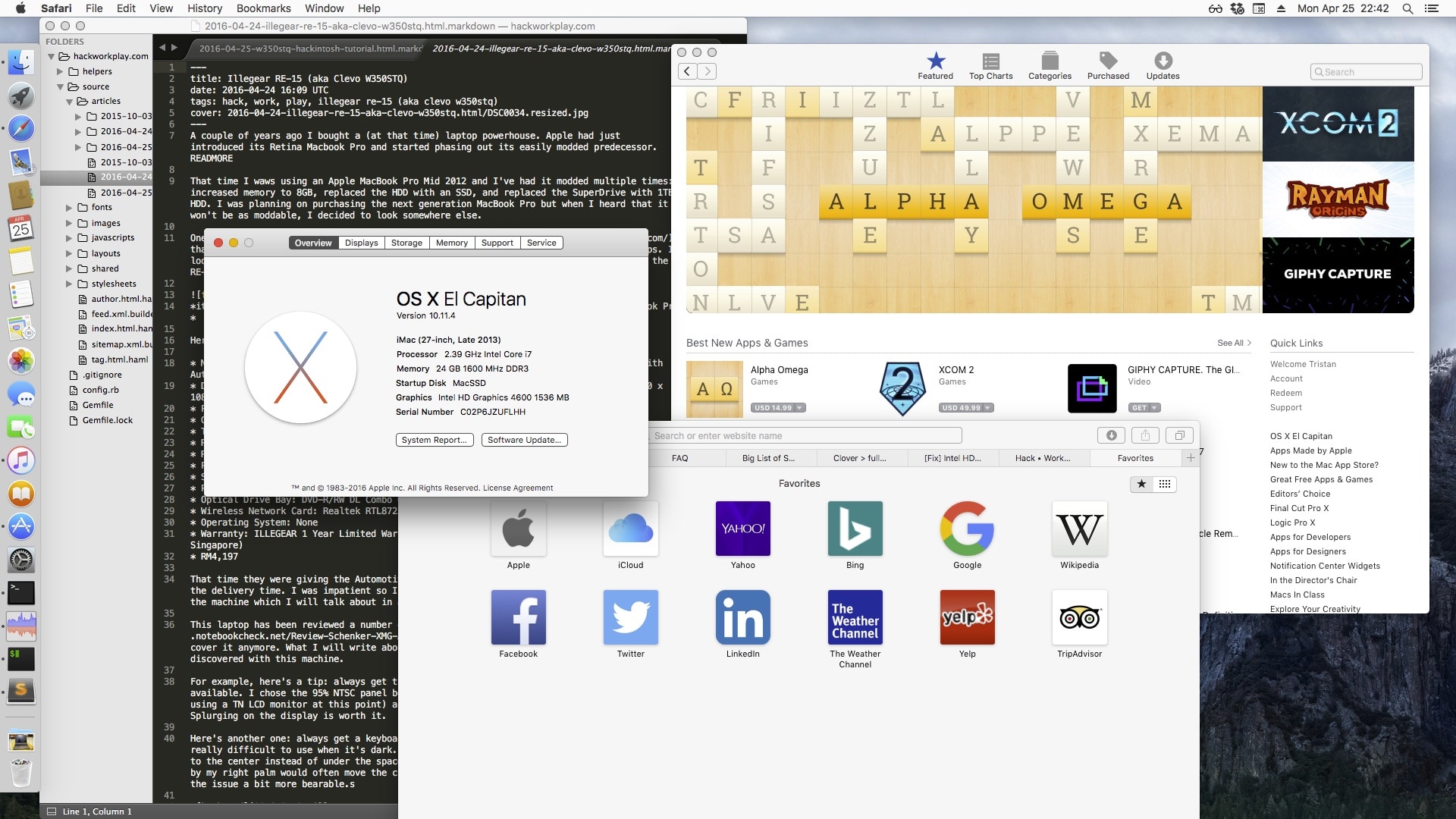Expand the fonts folder
Viewport: 1456px width, 819px height.
(69, 207)
